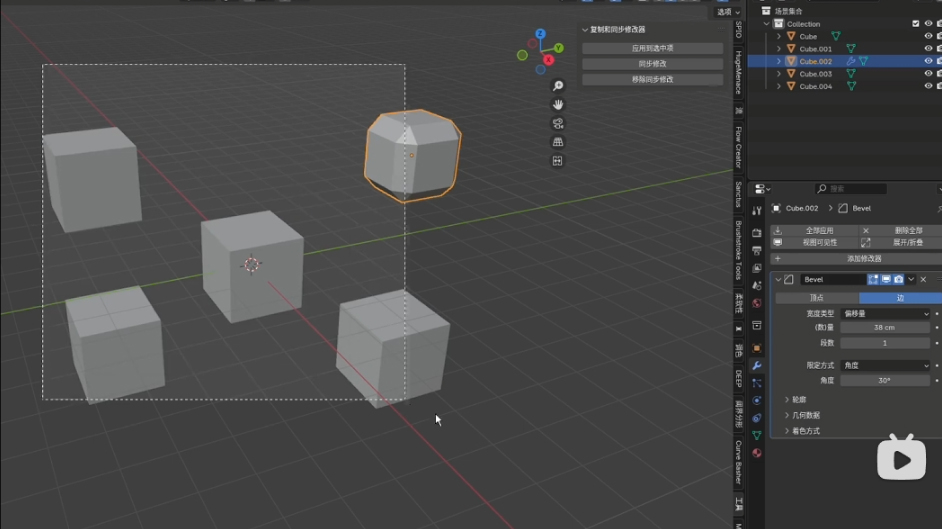This screenshot has width=942, height=529.
Task: Click the blue Z axis gizmo ball
Action: 540,34
